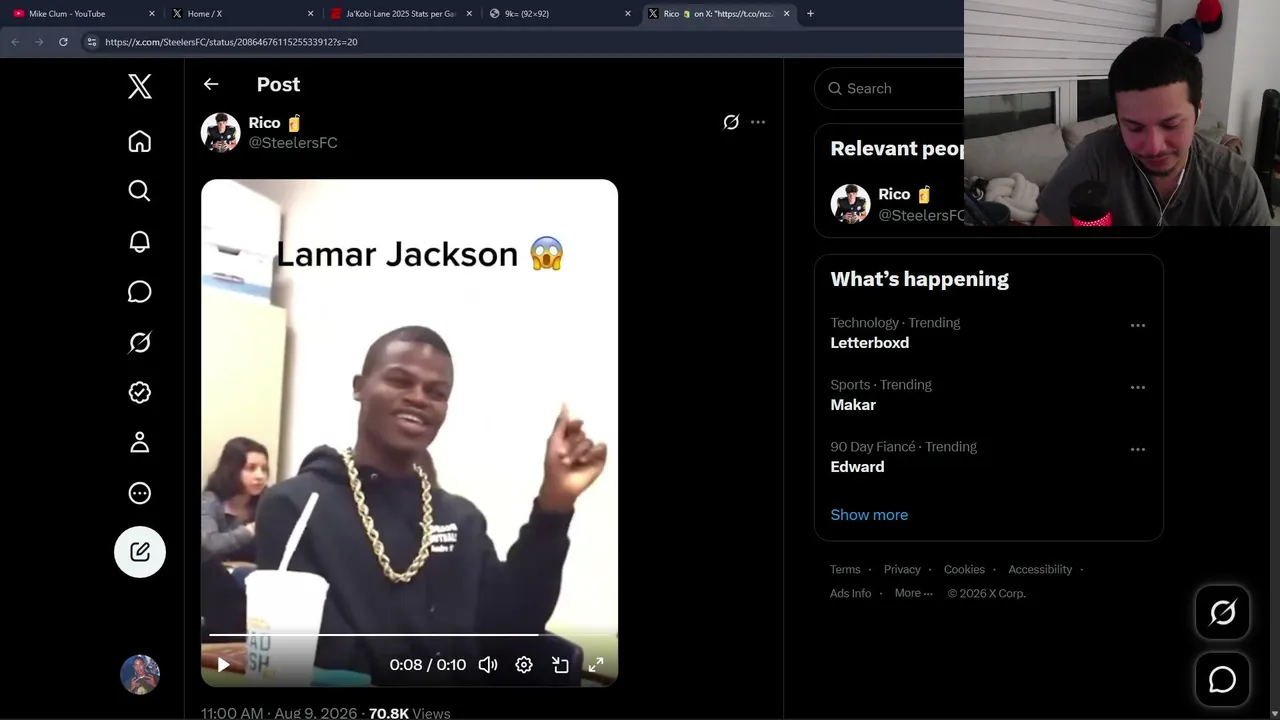
Task: Open more options for the Letterboxd trend
Action: pos(1138,326)
